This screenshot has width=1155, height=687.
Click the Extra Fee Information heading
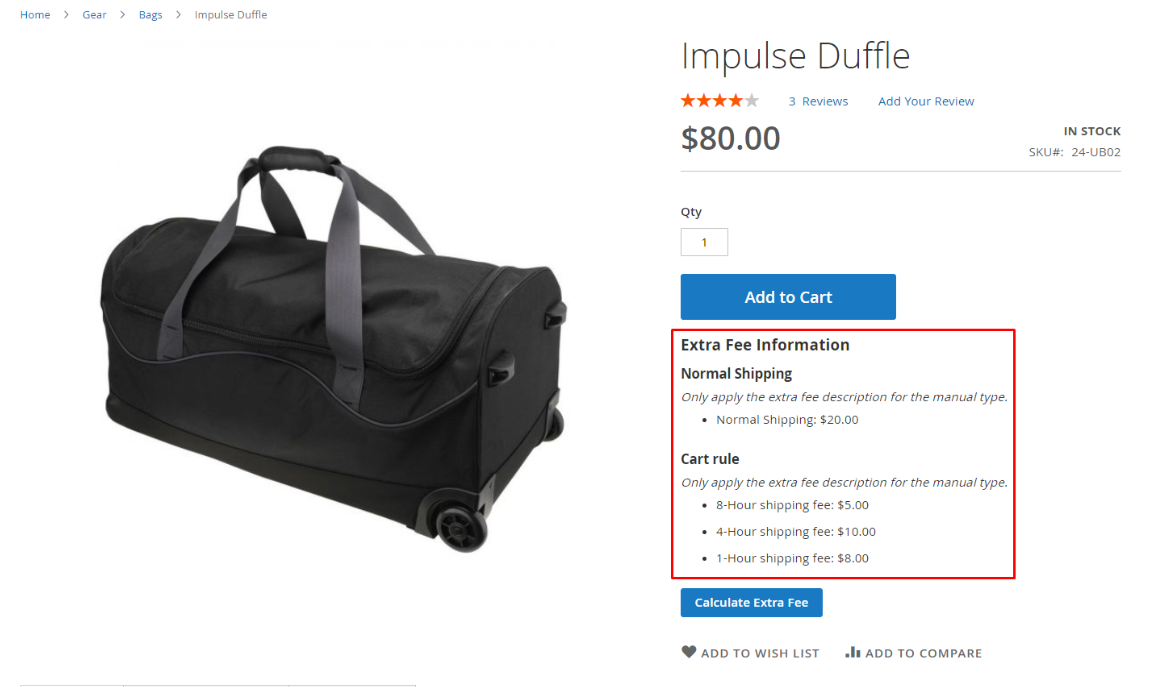click(x=765, y=345)
